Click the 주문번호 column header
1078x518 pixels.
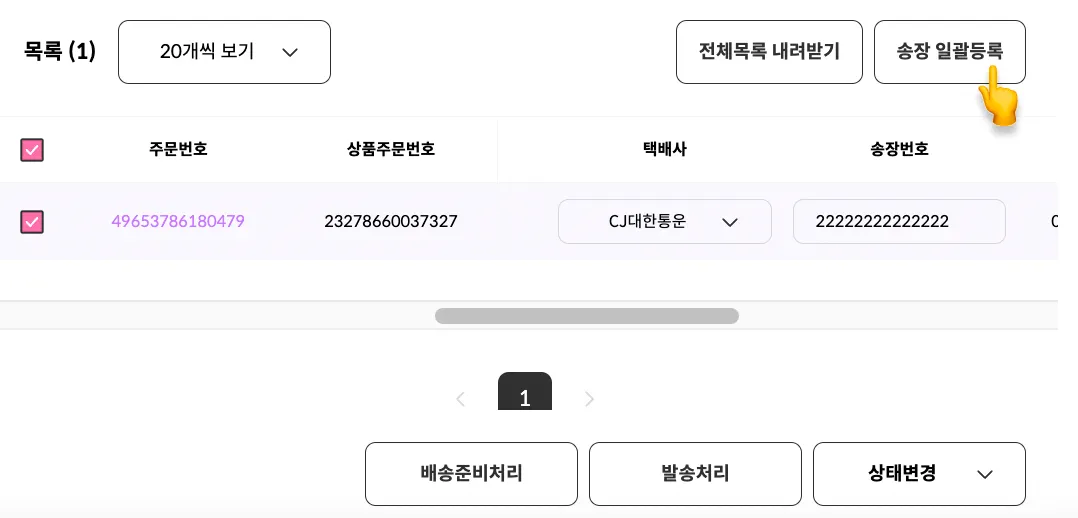[178, 149]
